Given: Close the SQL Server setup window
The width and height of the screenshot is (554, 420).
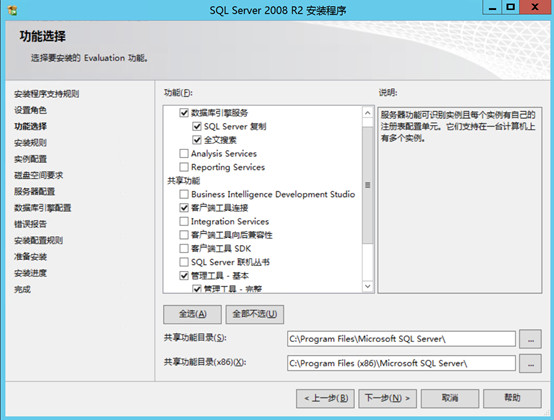Looking at the screenshot, I should pyautogui.click(x=535, y=7).
